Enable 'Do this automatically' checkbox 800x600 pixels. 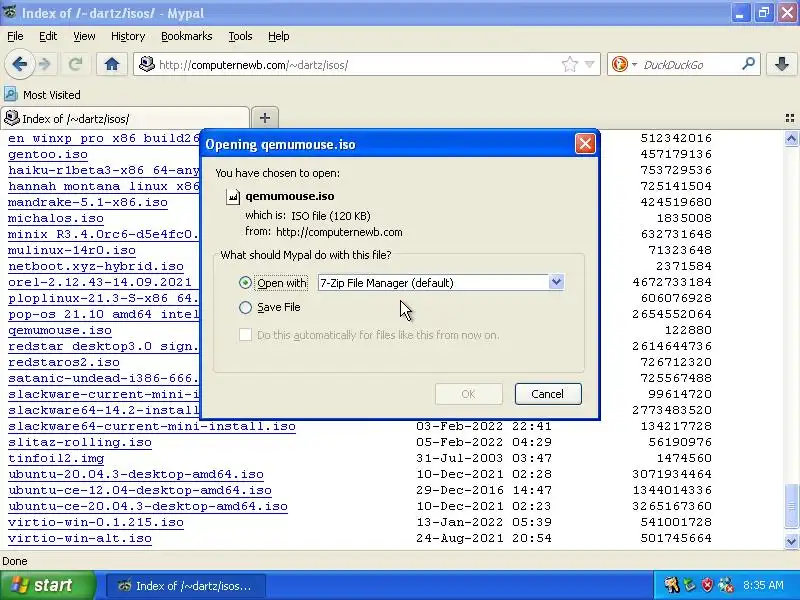tap(245, 335)
